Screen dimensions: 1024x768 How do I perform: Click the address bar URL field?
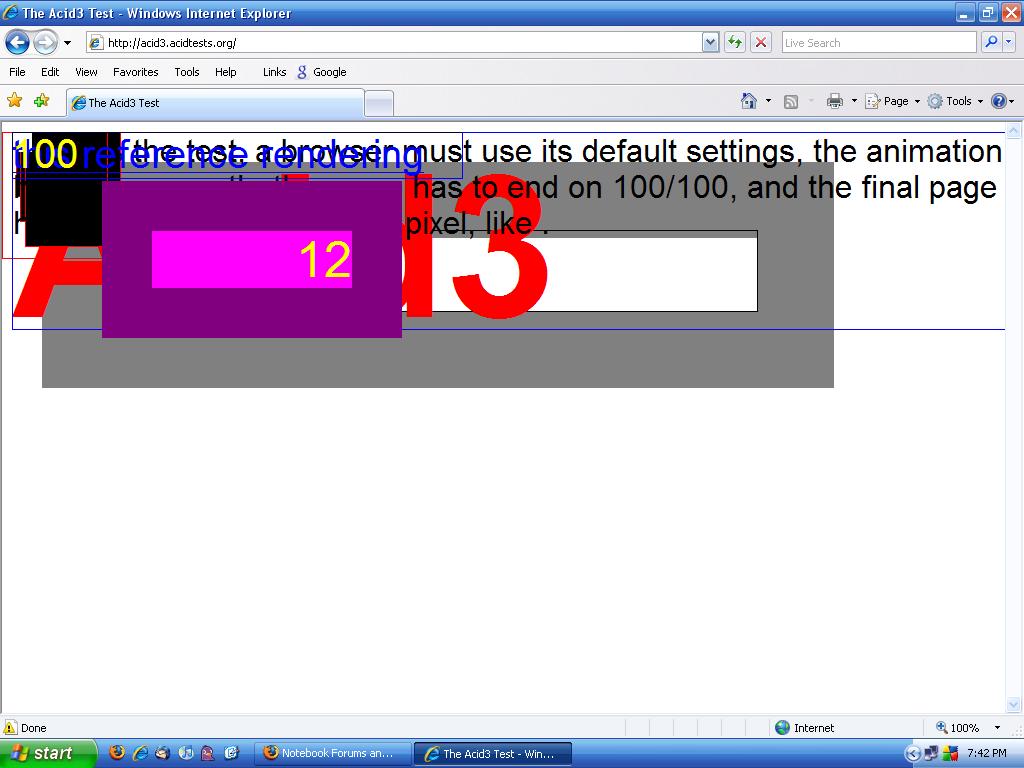394,43
